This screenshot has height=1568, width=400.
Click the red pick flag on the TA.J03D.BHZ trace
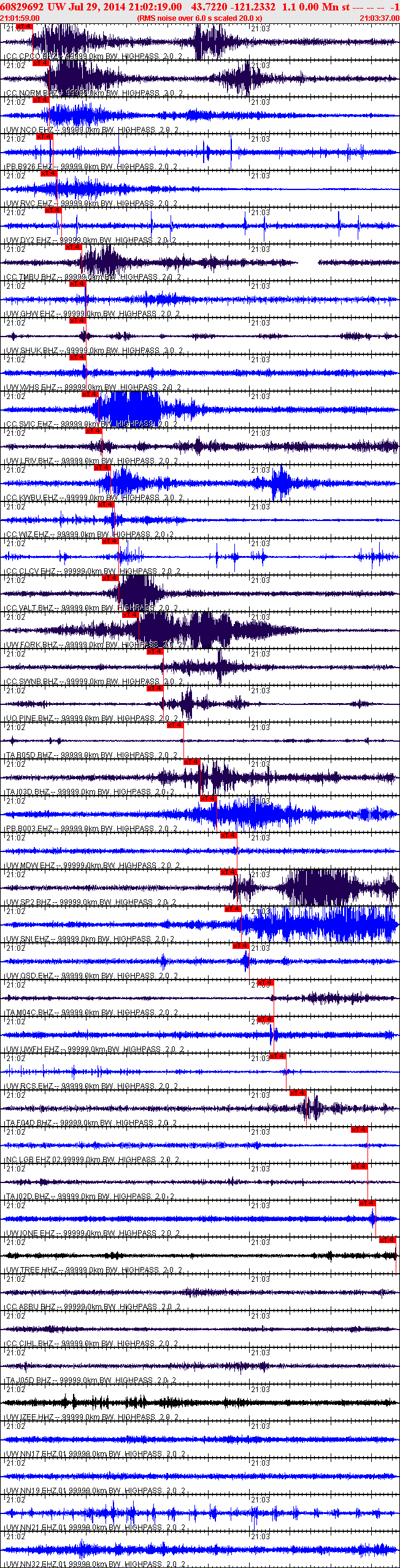coord(191,762)
